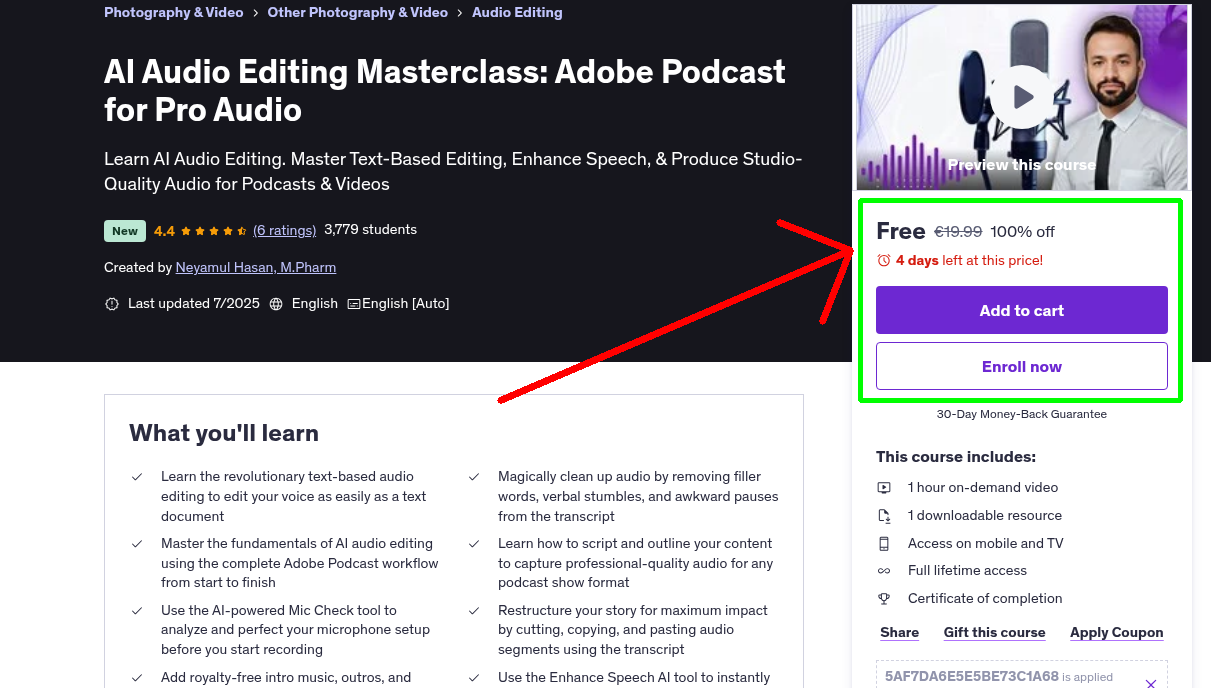Click the last updated badge icon
This screenshot has width=1211, height=688.
click(112, 304)
